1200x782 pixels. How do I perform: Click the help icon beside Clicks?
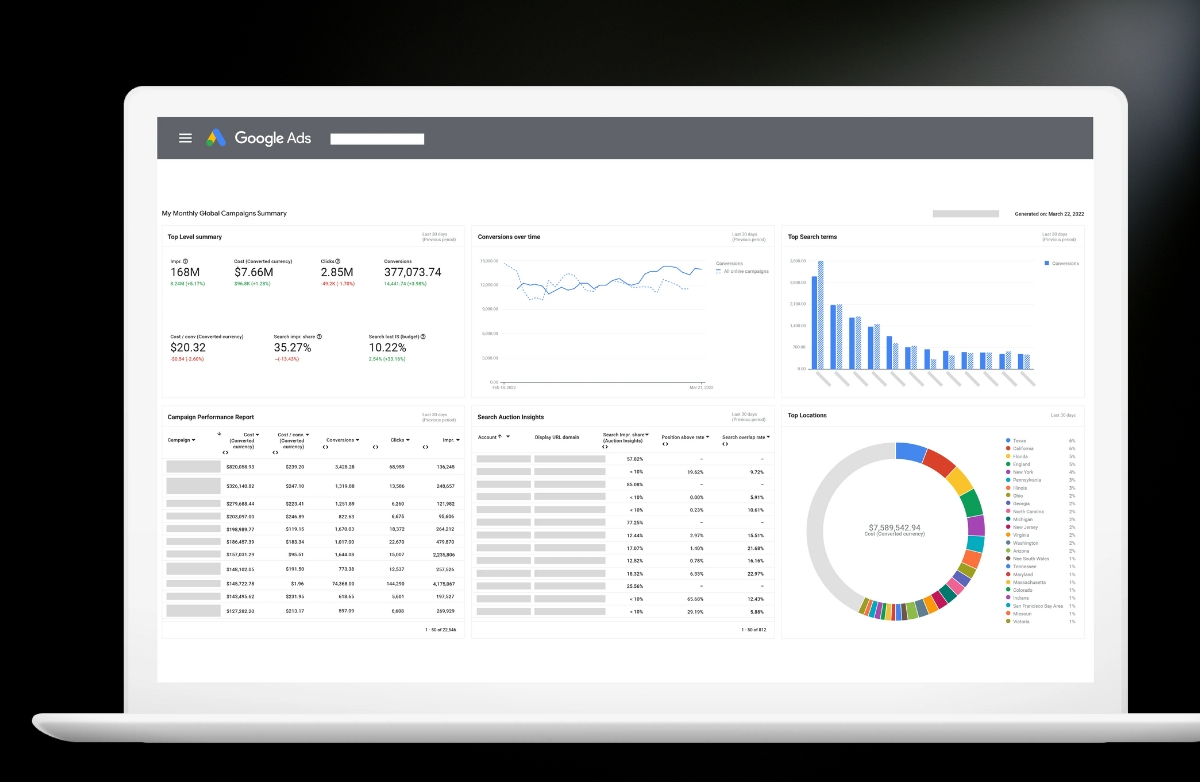tap(337, 261)
